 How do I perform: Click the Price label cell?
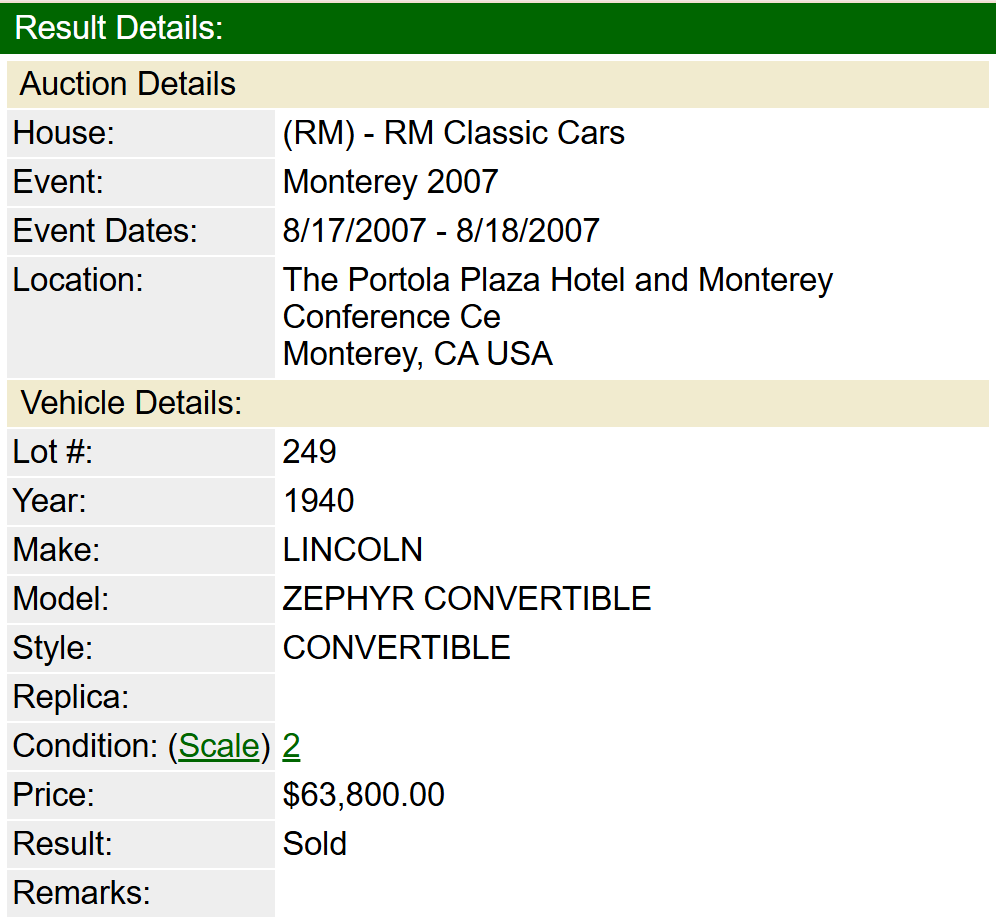coord(53,795)
